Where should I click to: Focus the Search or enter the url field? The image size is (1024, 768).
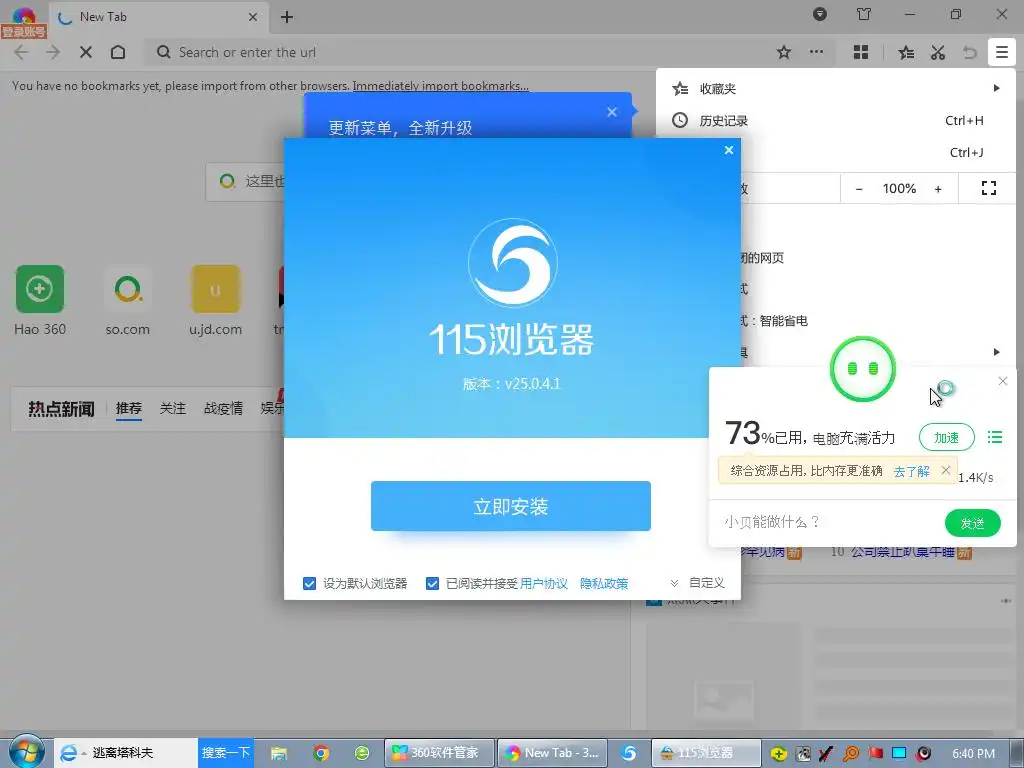(x=457, y=52)
